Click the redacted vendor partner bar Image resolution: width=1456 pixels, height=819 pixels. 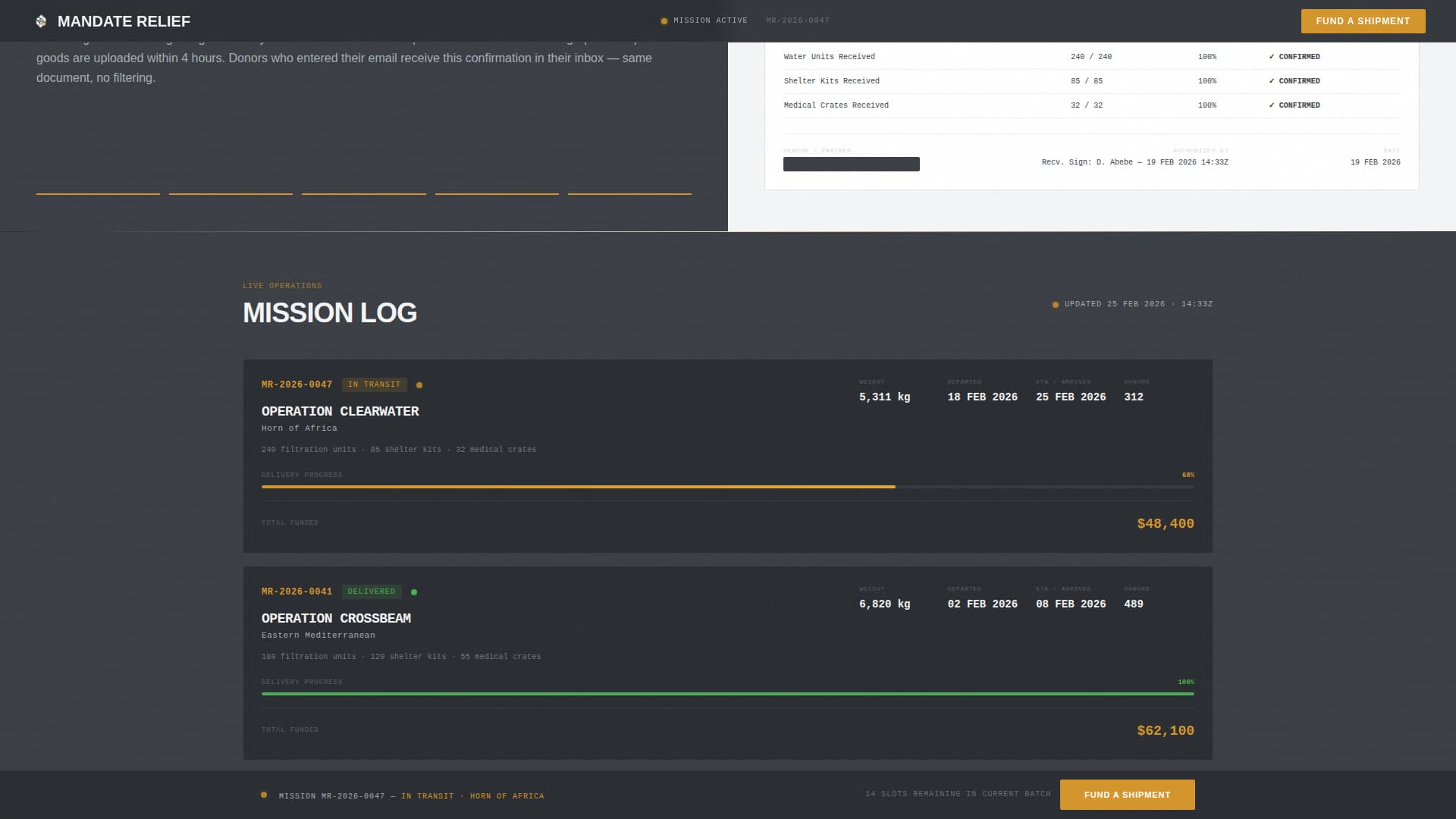coord(851,165)
